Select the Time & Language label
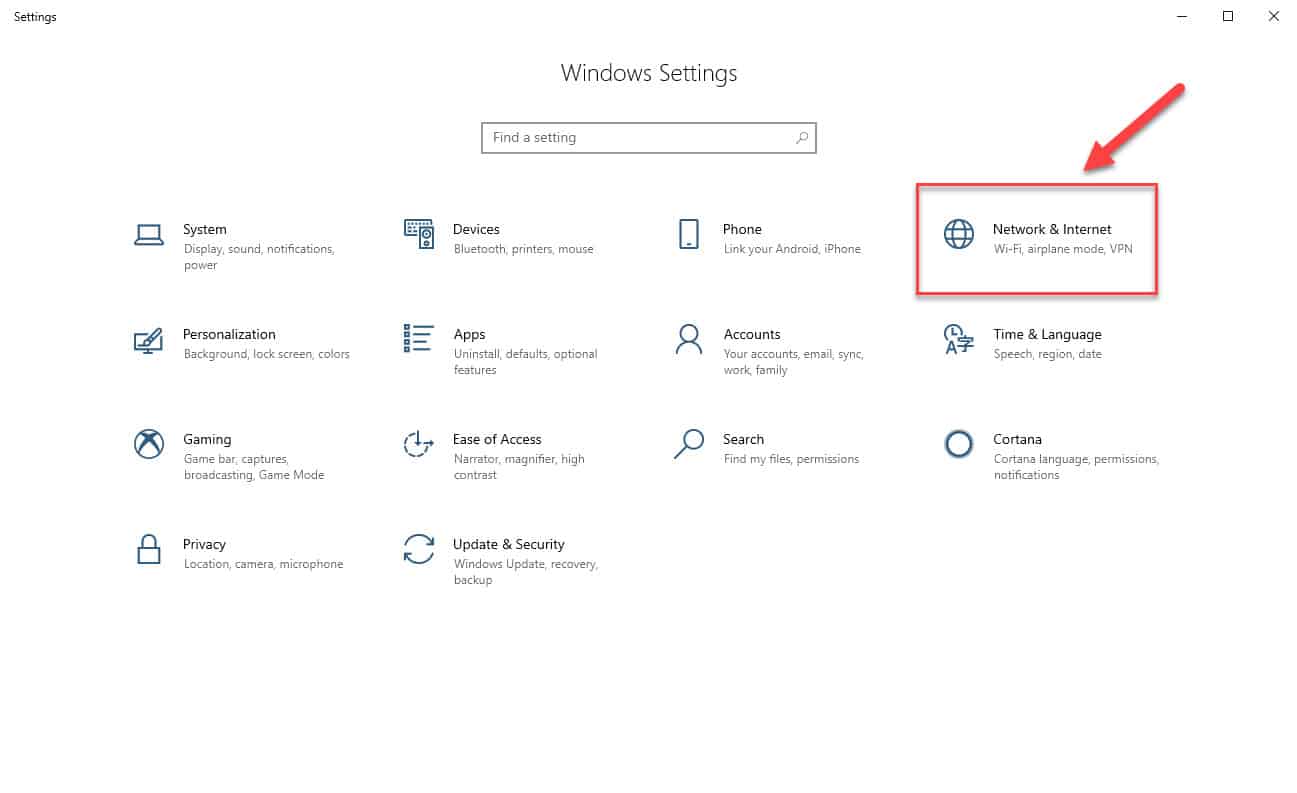 pos(1047,334)
